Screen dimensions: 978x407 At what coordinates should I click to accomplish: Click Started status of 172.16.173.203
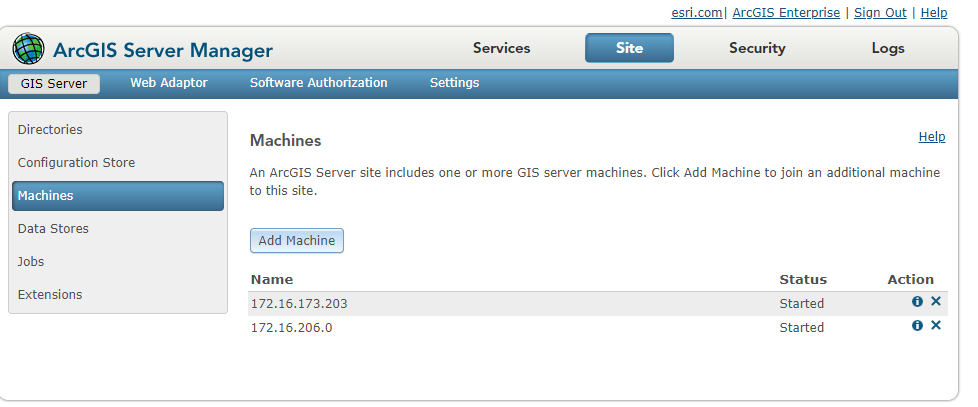[801, 304]
